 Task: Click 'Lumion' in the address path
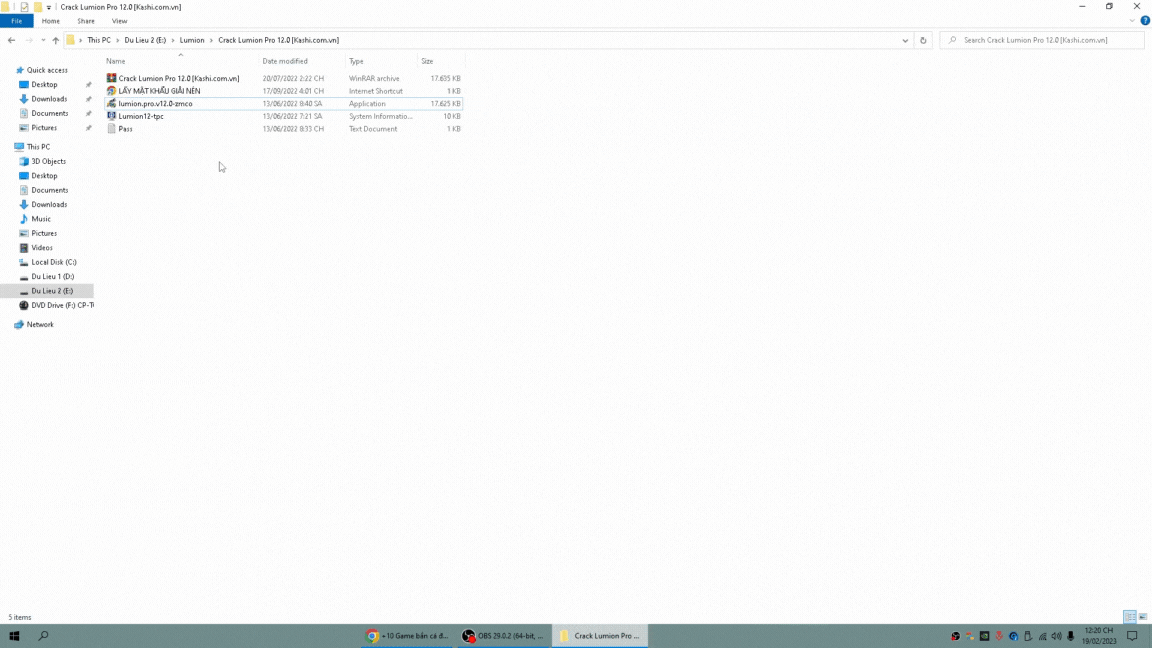point(192,40)
